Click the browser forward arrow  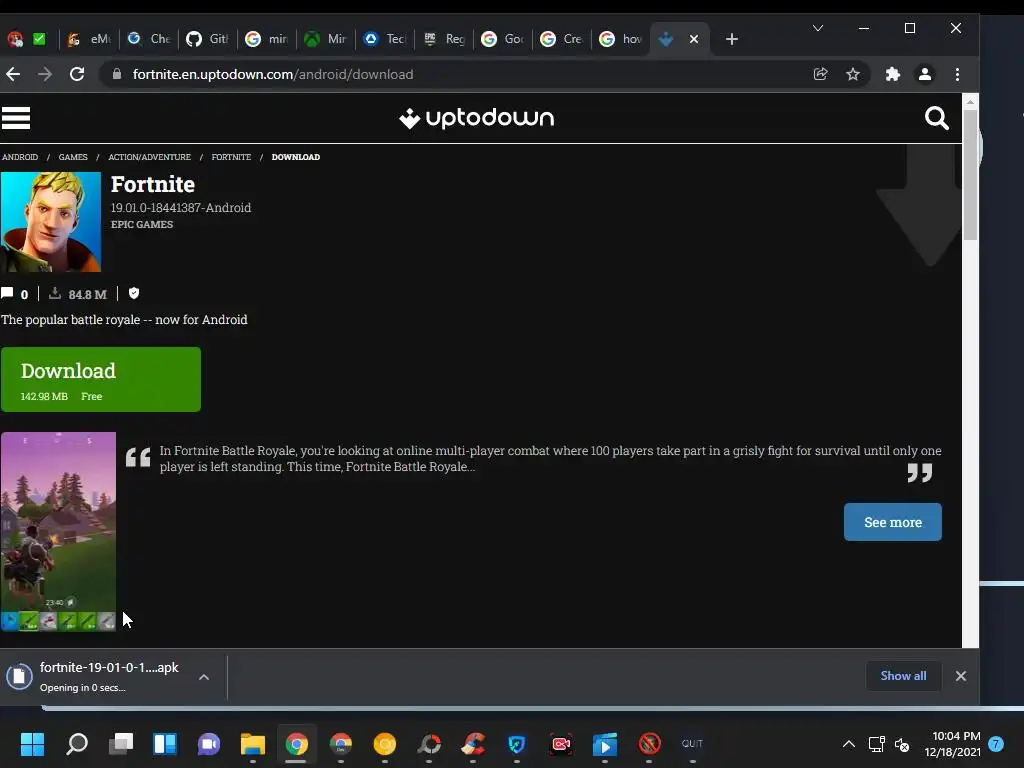pos(44,74)
